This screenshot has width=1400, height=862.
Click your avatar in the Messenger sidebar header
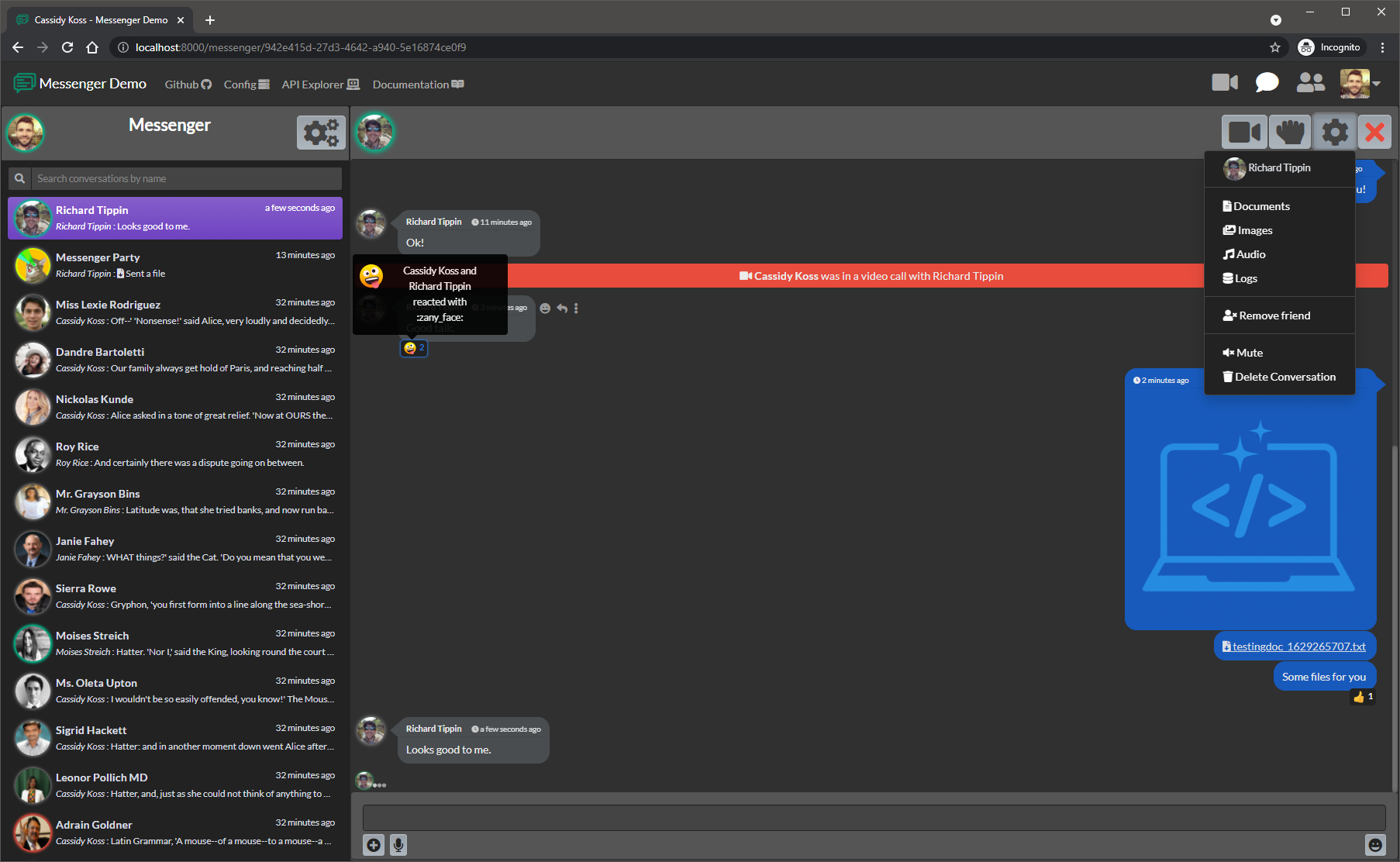point(26,133)
